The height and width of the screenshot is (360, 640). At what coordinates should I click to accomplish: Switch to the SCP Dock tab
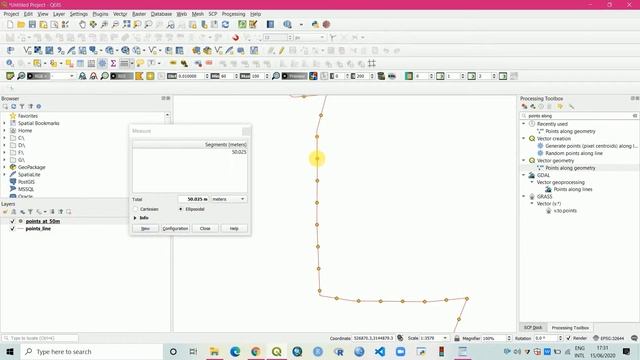(533, 328)
